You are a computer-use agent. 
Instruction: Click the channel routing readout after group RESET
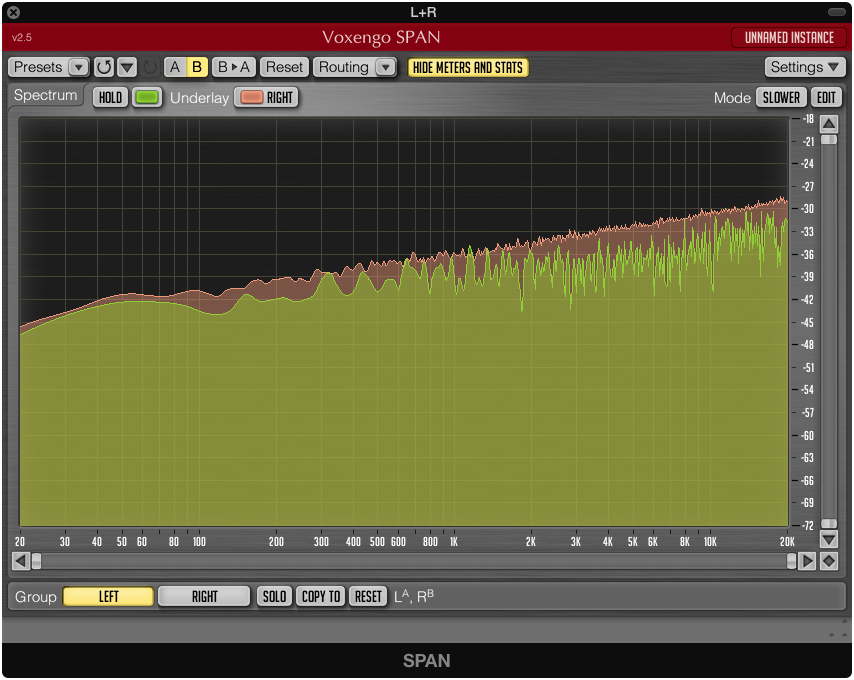tap(414, 596)
